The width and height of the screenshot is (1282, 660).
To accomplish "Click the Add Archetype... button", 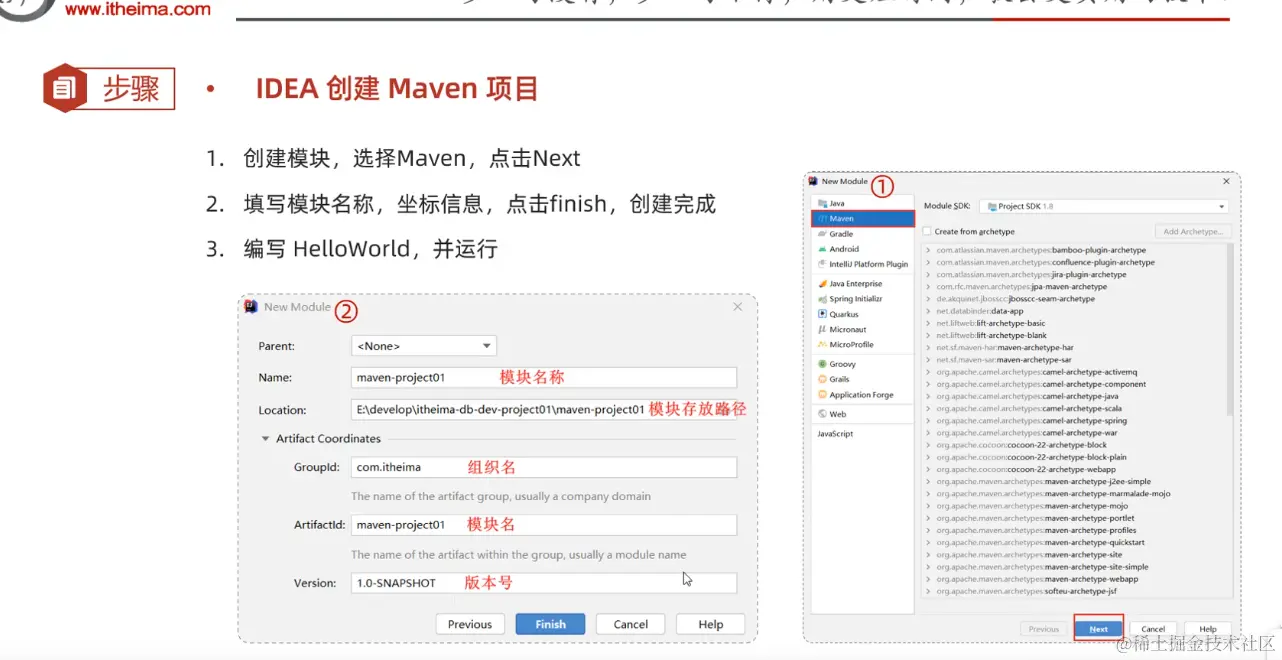I will pos(1192,232).
